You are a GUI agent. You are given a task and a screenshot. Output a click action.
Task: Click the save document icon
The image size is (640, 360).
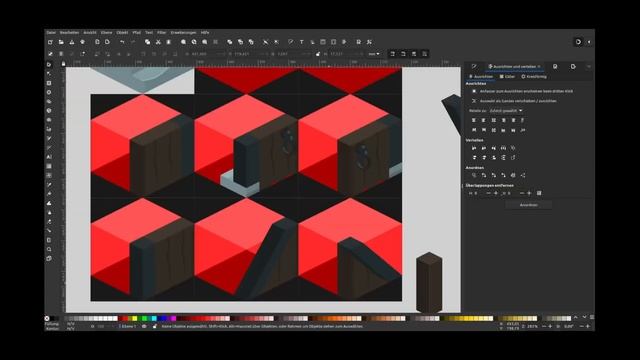[x=71, y=42]
